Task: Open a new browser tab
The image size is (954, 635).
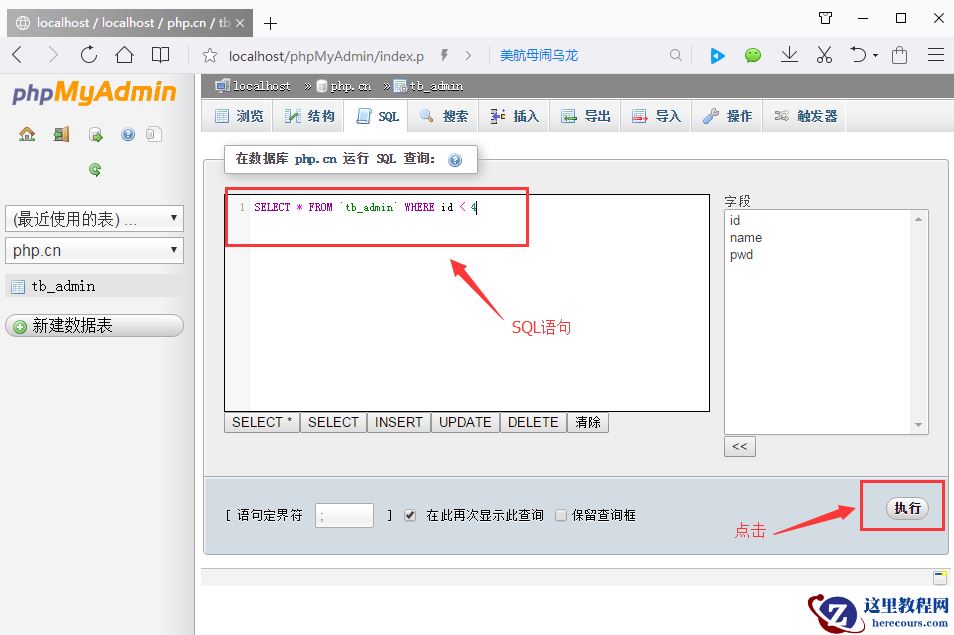Action: click(x=271, y=23)
